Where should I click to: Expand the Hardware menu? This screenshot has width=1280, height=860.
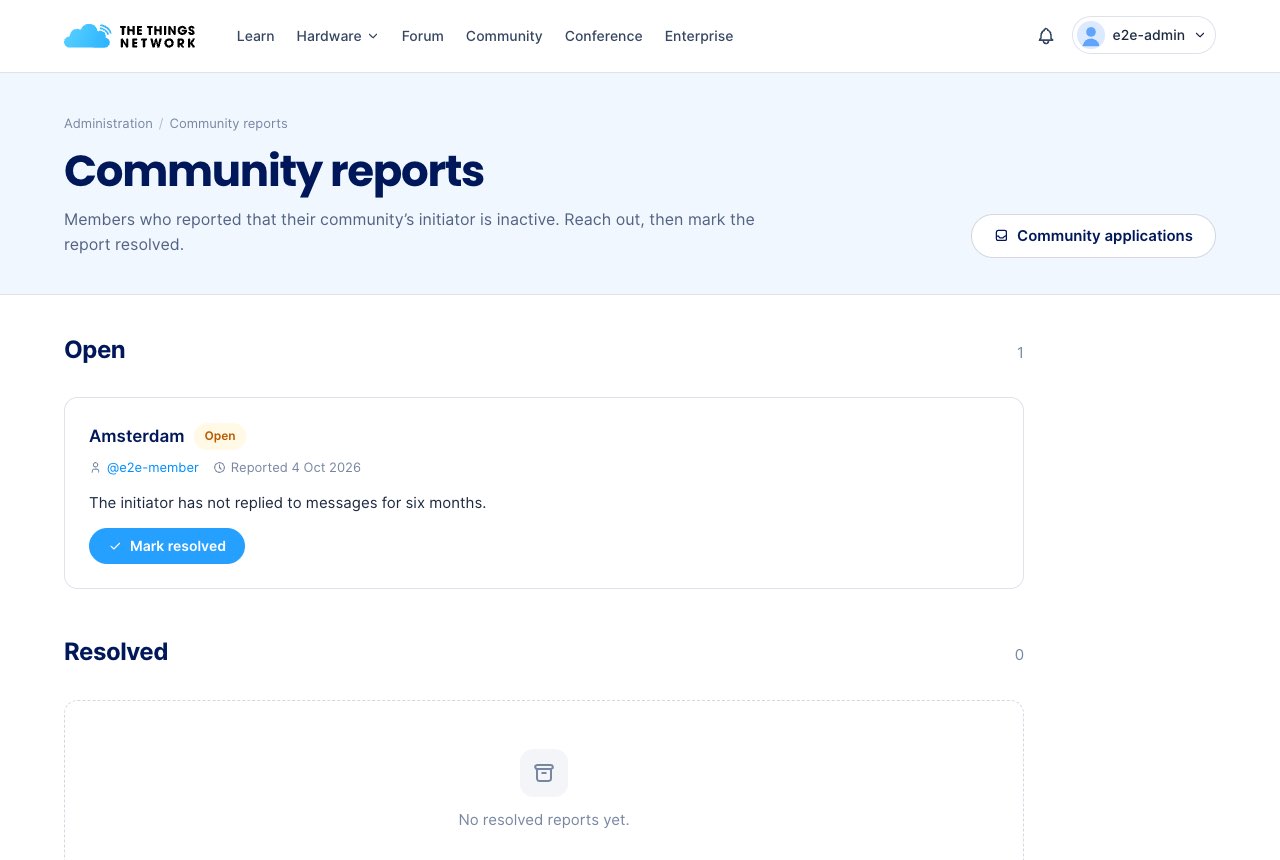coord(337,36)
